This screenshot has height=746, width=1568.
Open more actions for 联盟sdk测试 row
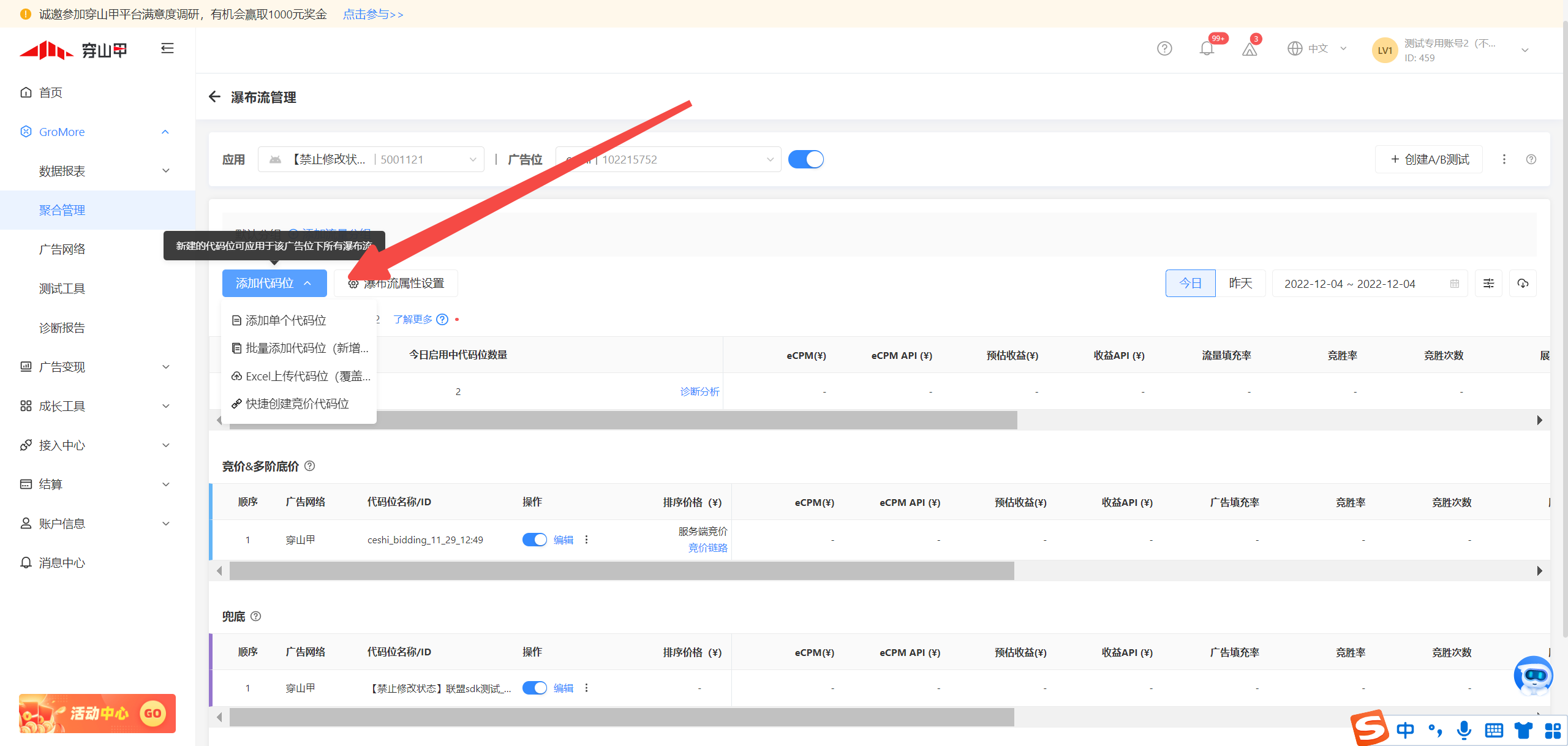pyautogui.click(x=586, y=688)
